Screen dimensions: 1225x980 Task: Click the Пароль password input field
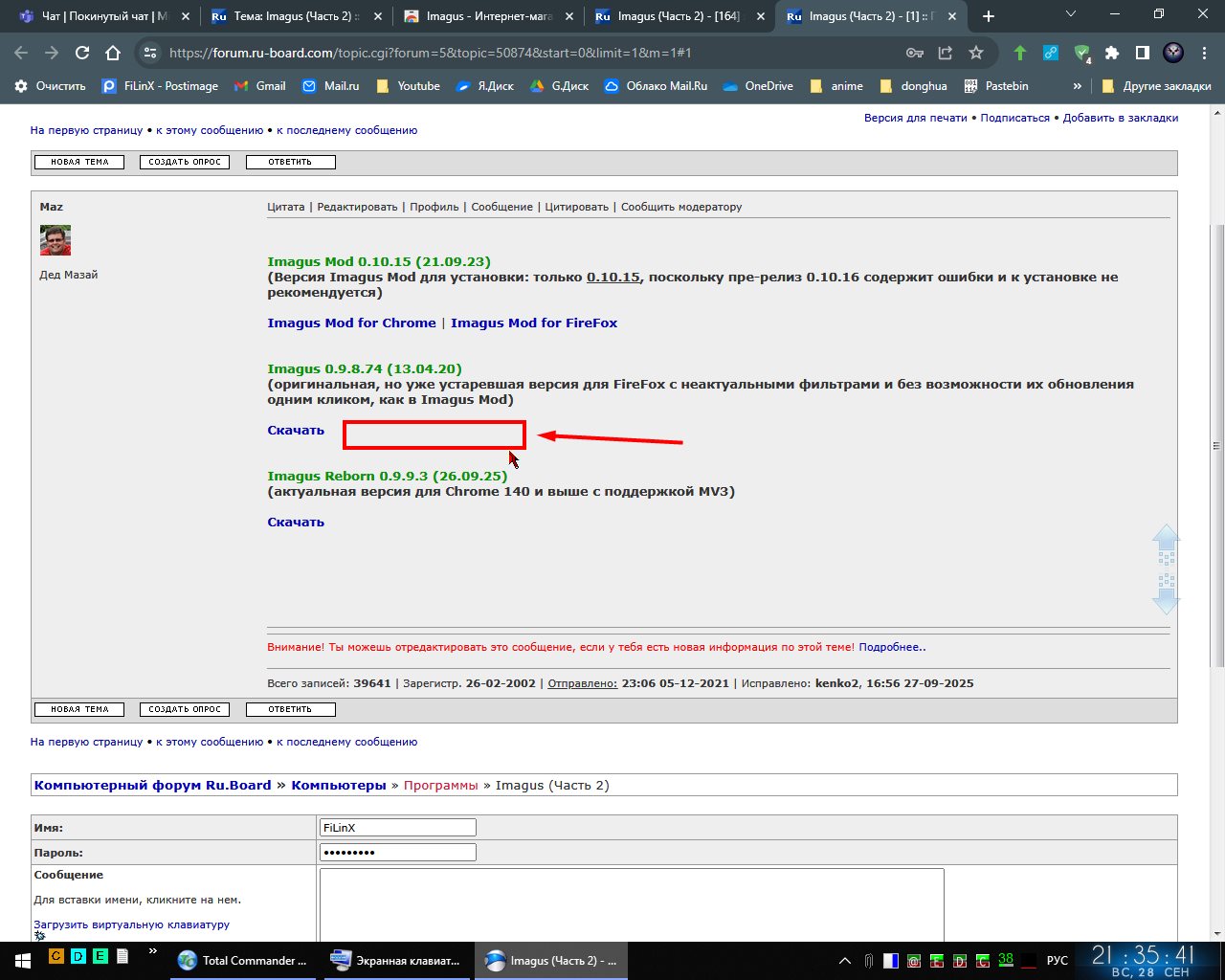click(x=397, y=852)
